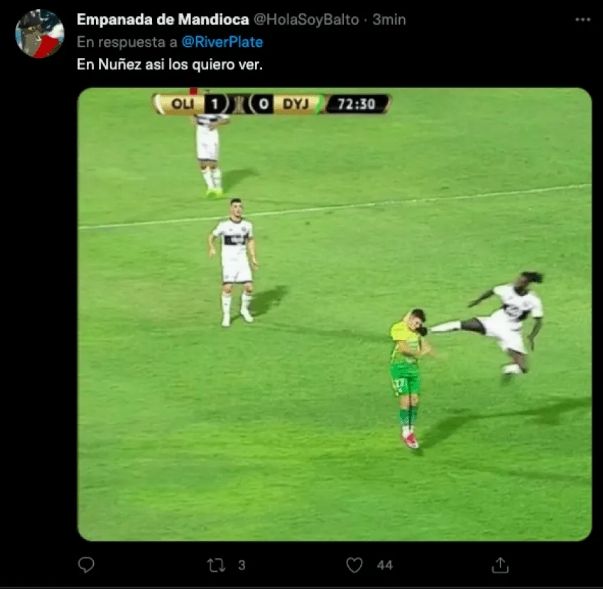Retweet this post using the arrows icon
The image size is (603, 589).
tap(216, 565)
